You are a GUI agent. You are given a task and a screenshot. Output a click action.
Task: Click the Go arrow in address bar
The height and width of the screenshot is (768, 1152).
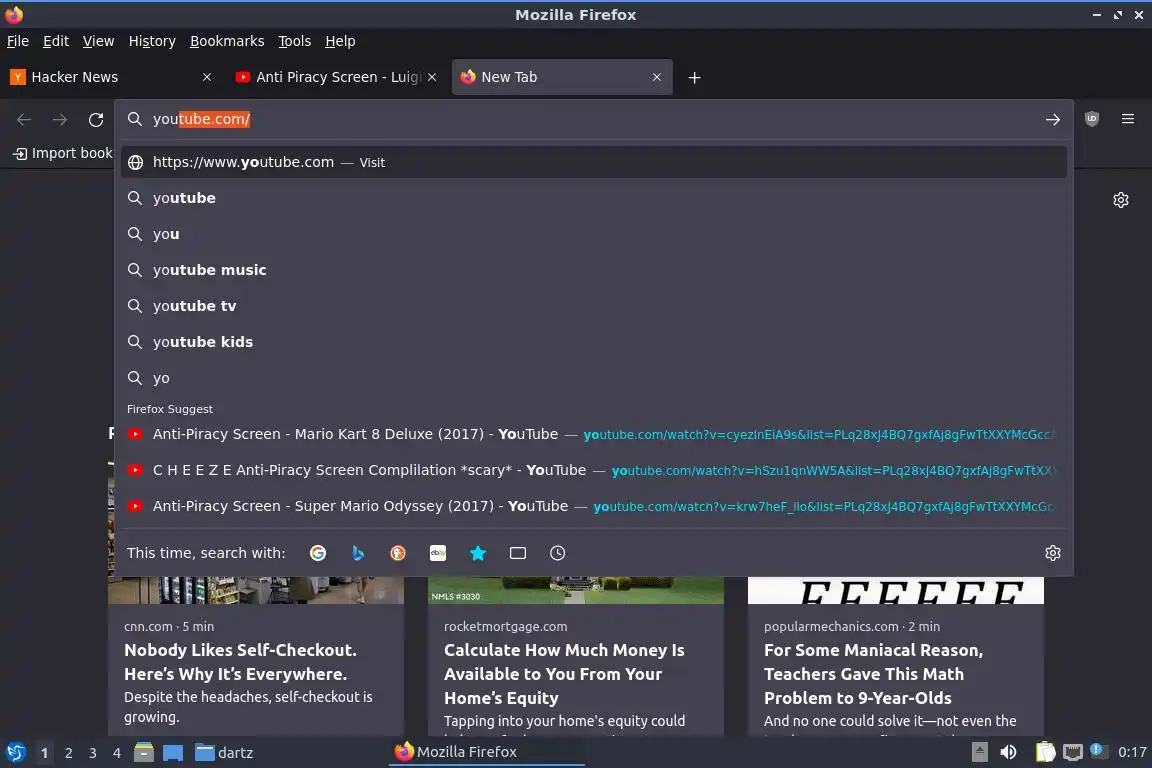[1053, 119]
